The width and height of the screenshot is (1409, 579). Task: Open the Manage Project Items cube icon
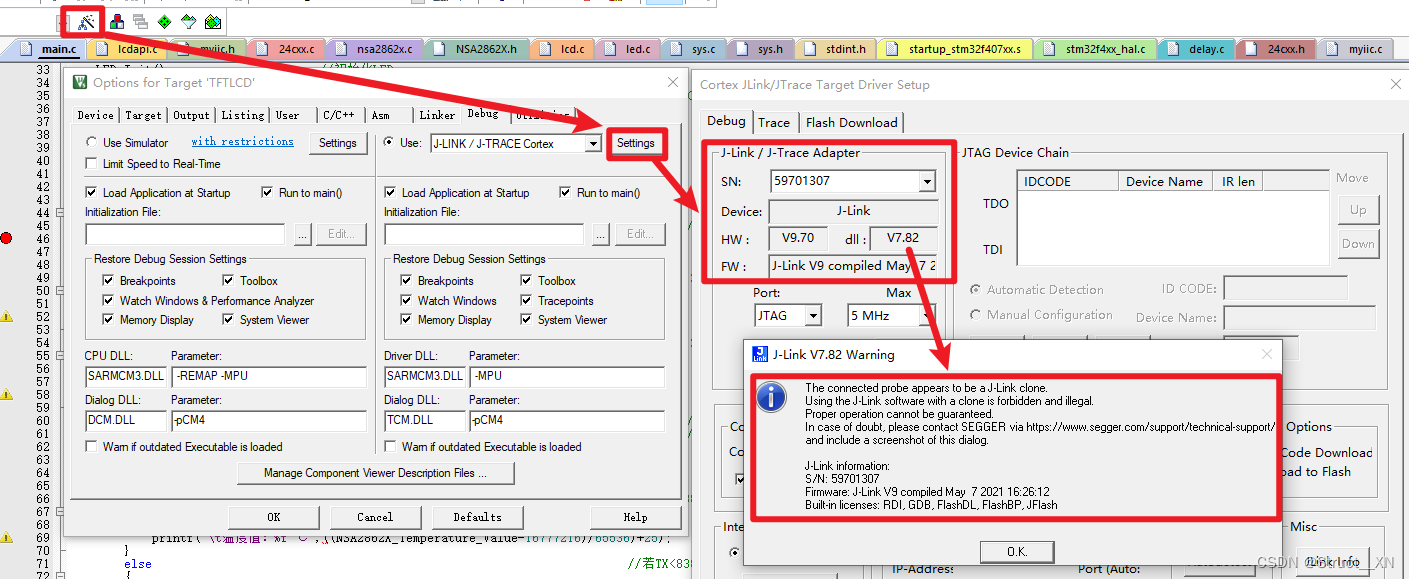(116, 20)
